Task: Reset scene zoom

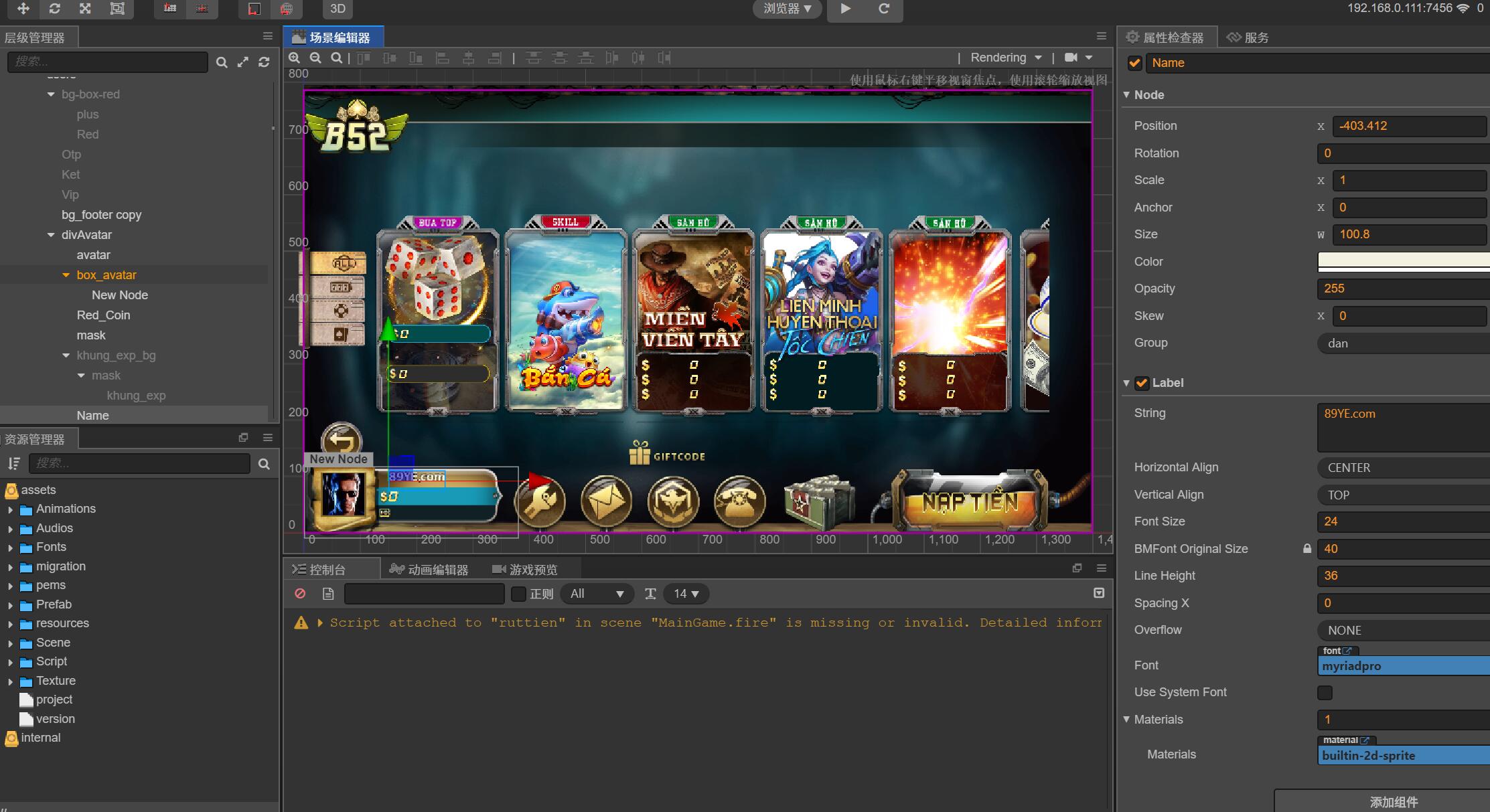Action: click(x=337, y=58)
